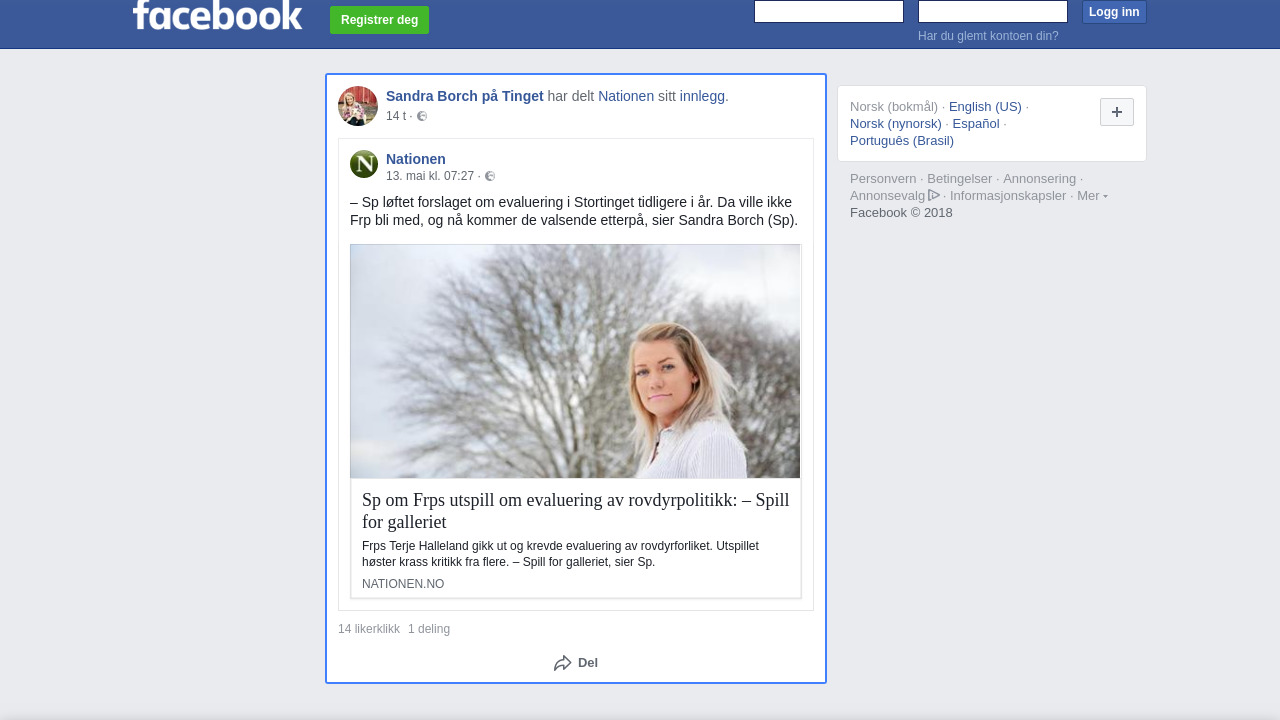Viewport: 1280px width, 720px height.
Task: Click the NATIONEN.NO source text
Action: (403, 584)
